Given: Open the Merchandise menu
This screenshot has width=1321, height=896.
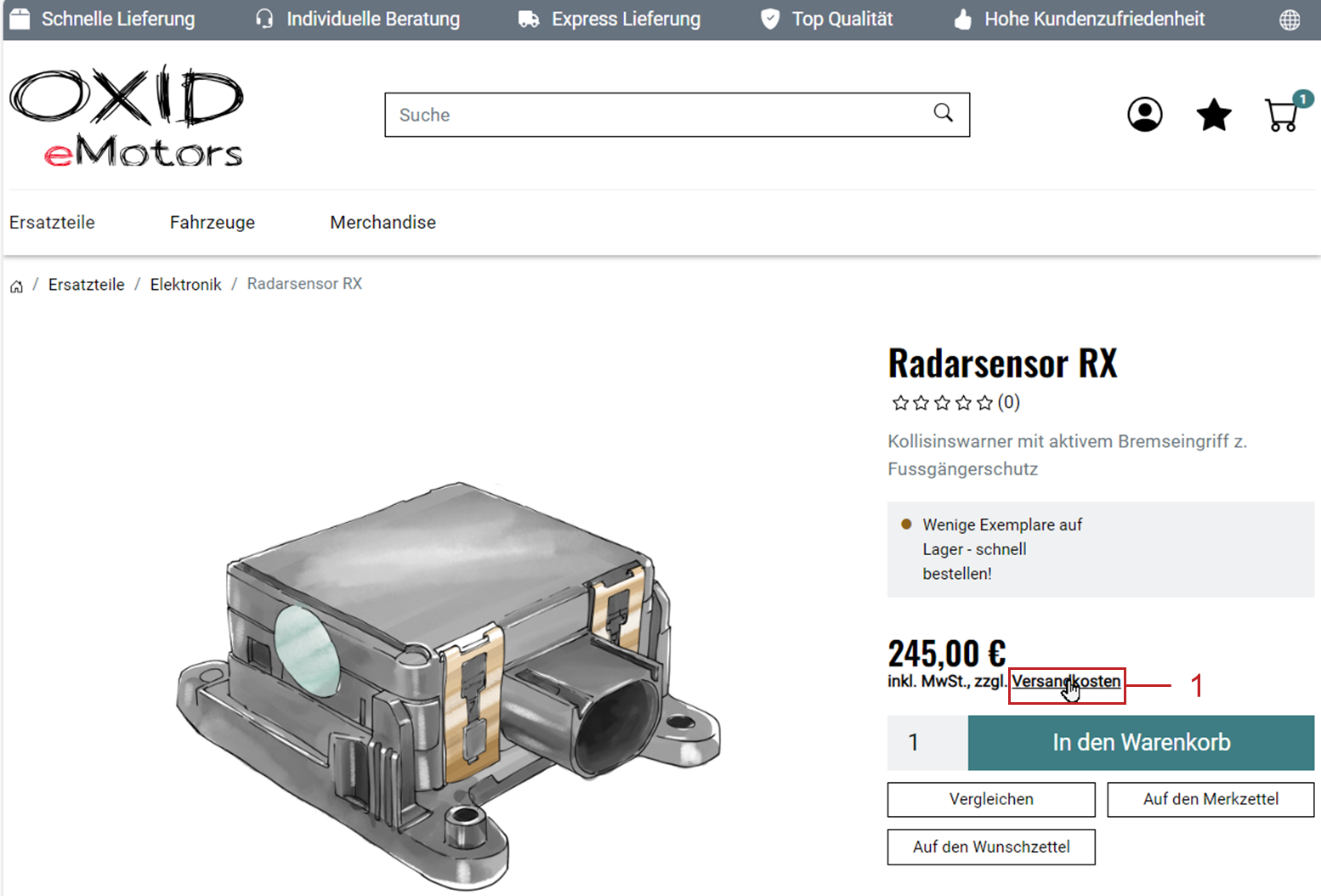Looking at the screenshot, I should (383, 223).
